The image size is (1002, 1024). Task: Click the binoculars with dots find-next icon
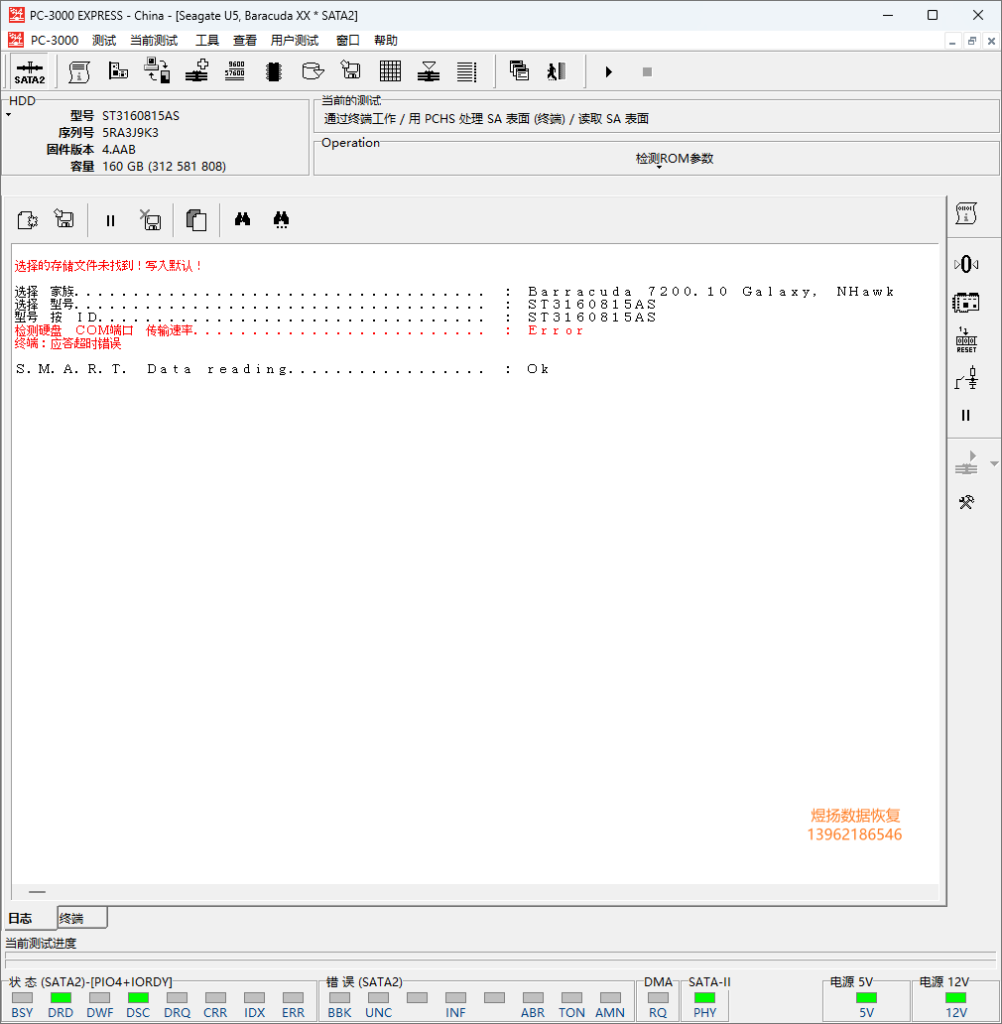(x=281, y=219)
